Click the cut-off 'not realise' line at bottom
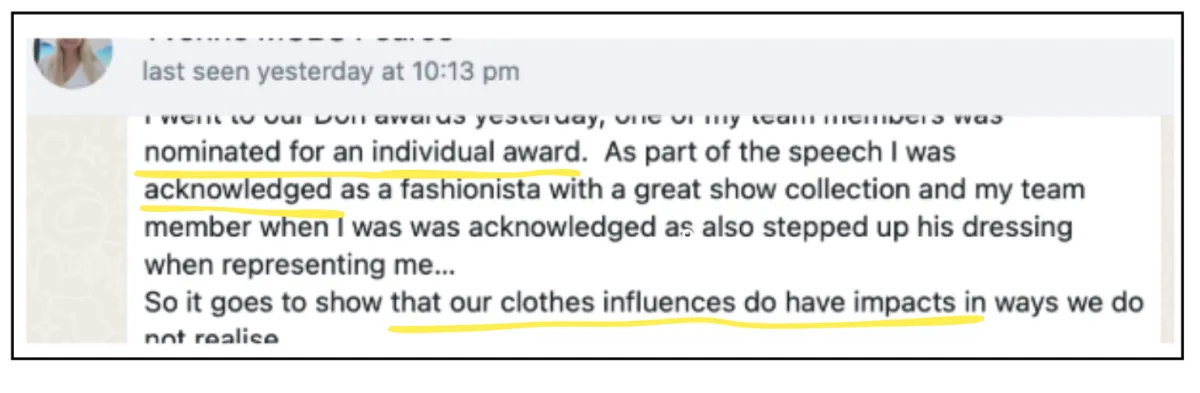 click(211, 337)
